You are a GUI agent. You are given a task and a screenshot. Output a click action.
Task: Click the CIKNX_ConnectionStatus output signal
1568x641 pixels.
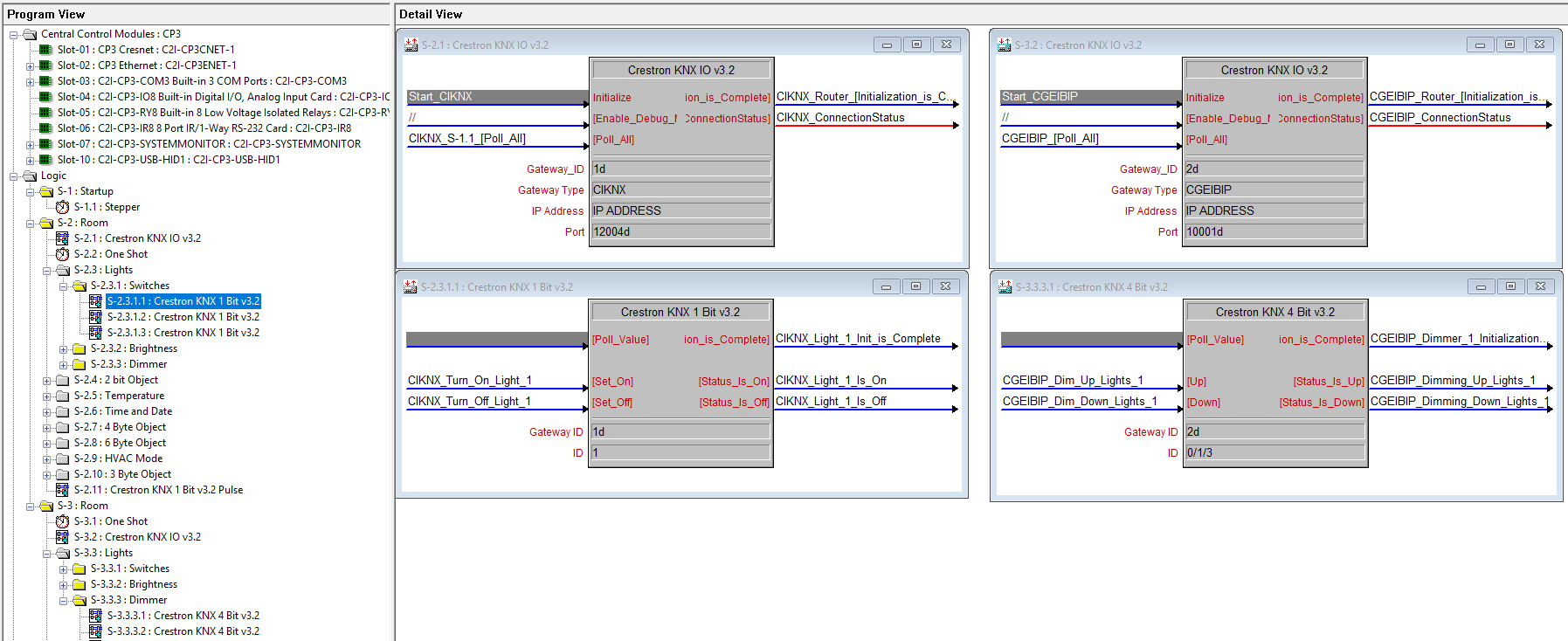coord(840,117)
